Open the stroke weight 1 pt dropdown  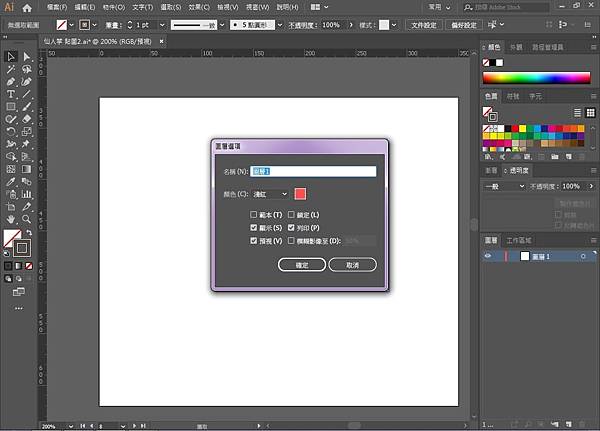pos(162,25)
